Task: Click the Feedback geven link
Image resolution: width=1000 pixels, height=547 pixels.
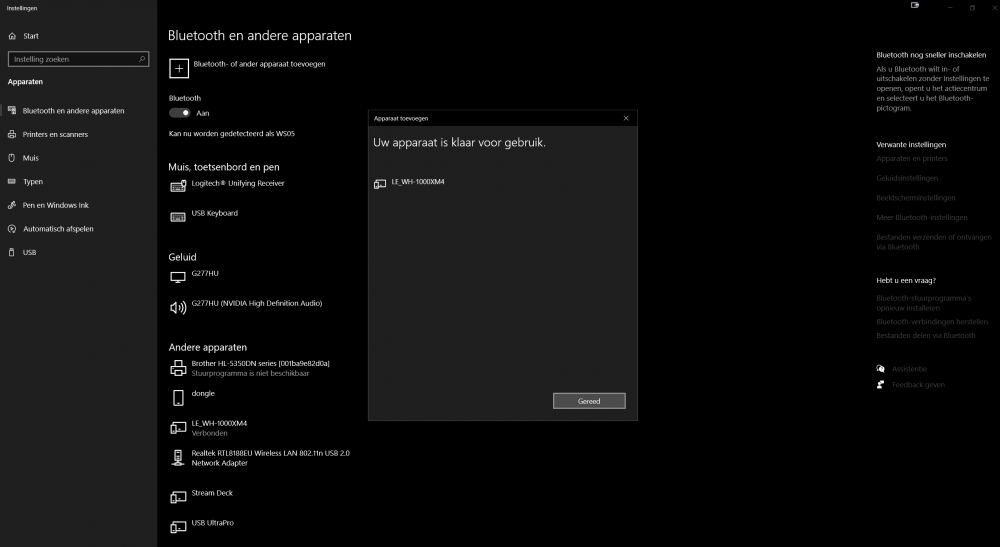Action: pyautogui.click(x=918, y=384)
